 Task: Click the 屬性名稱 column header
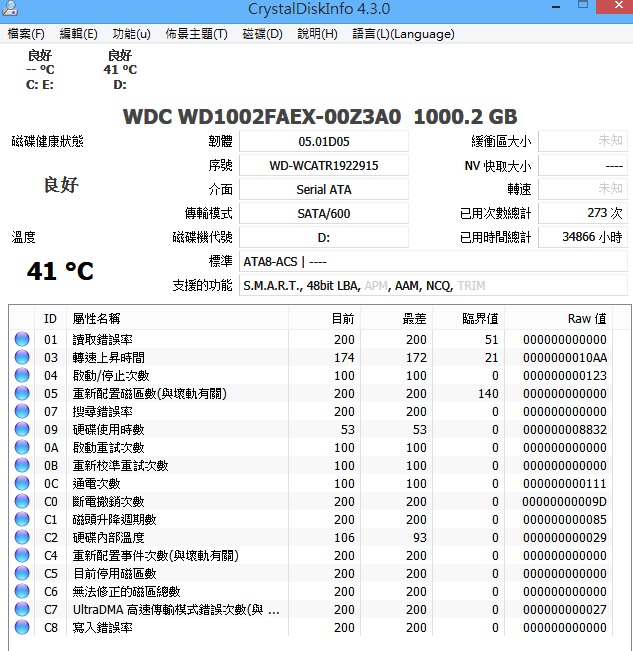177,318
